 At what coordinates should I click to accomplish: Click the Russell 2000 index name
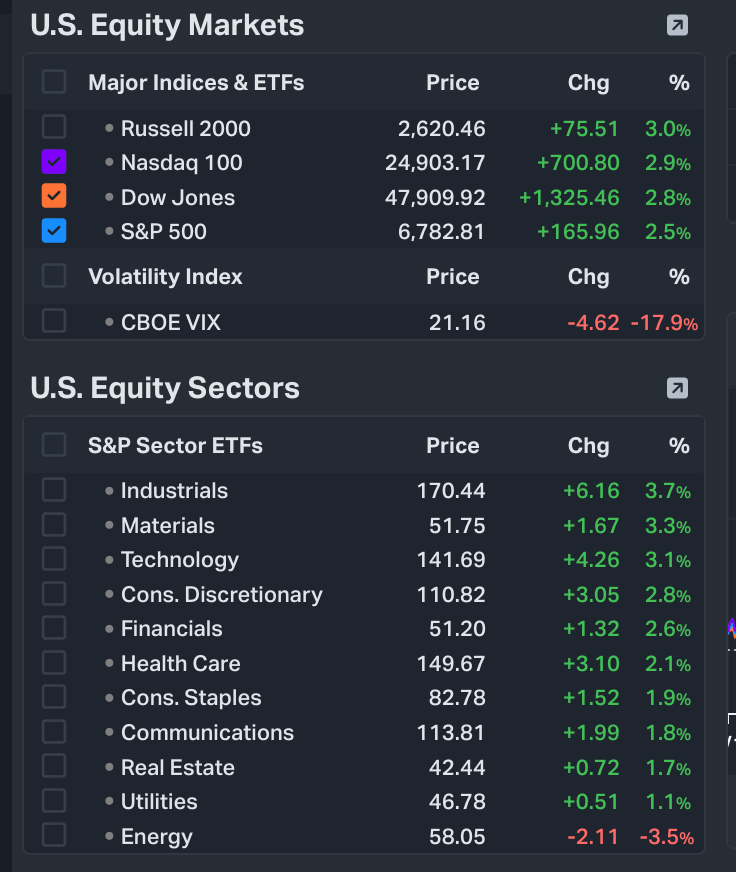tap(185, 128)
